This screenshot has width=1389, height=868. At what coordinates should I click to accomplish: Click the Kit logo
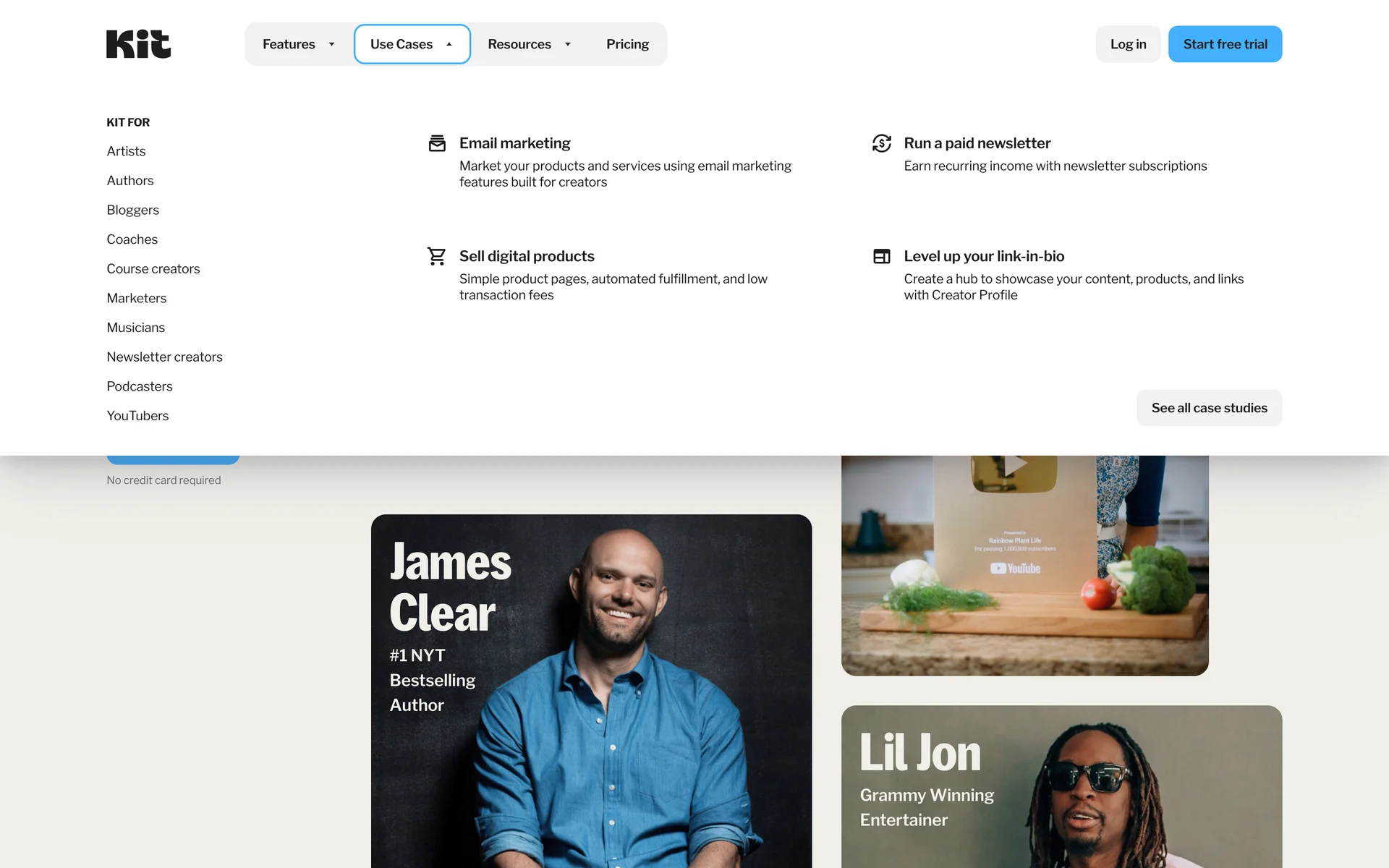[x=138, y=44]
